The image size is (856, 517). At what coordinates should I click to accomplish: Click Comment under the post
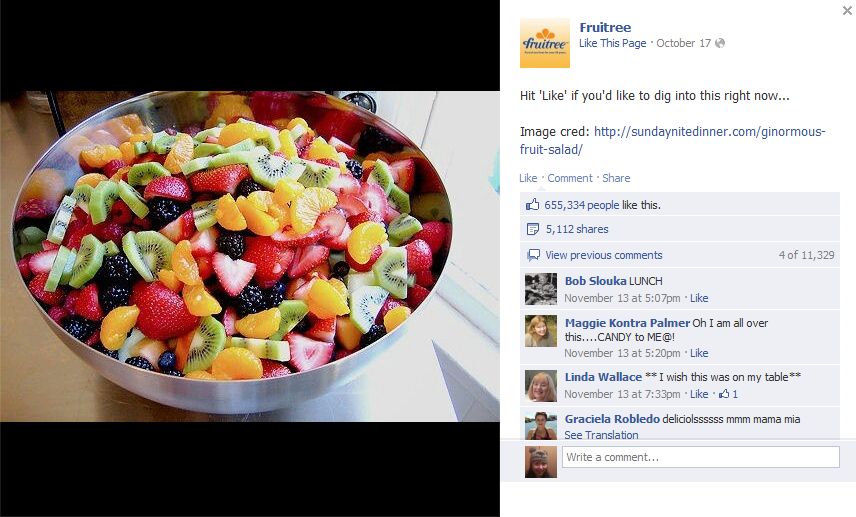click(x=569, y=178)
